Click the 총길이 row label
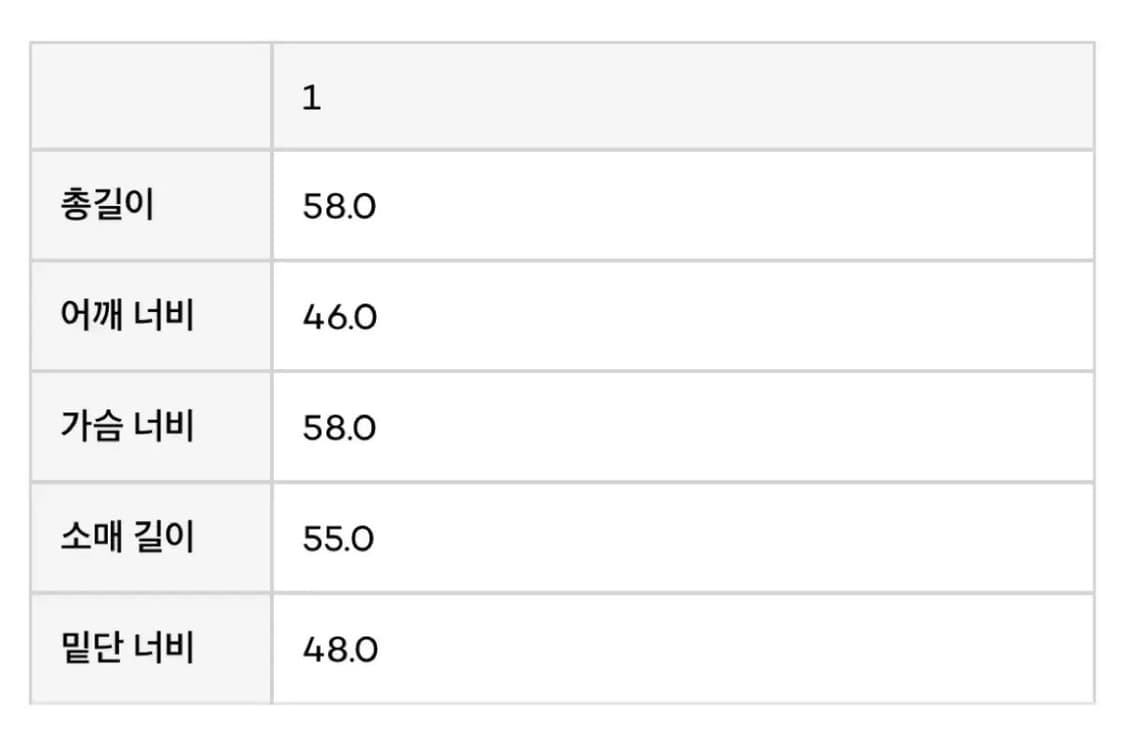The width and height of the screenshot is (1125, 732). tap(107, 206)
